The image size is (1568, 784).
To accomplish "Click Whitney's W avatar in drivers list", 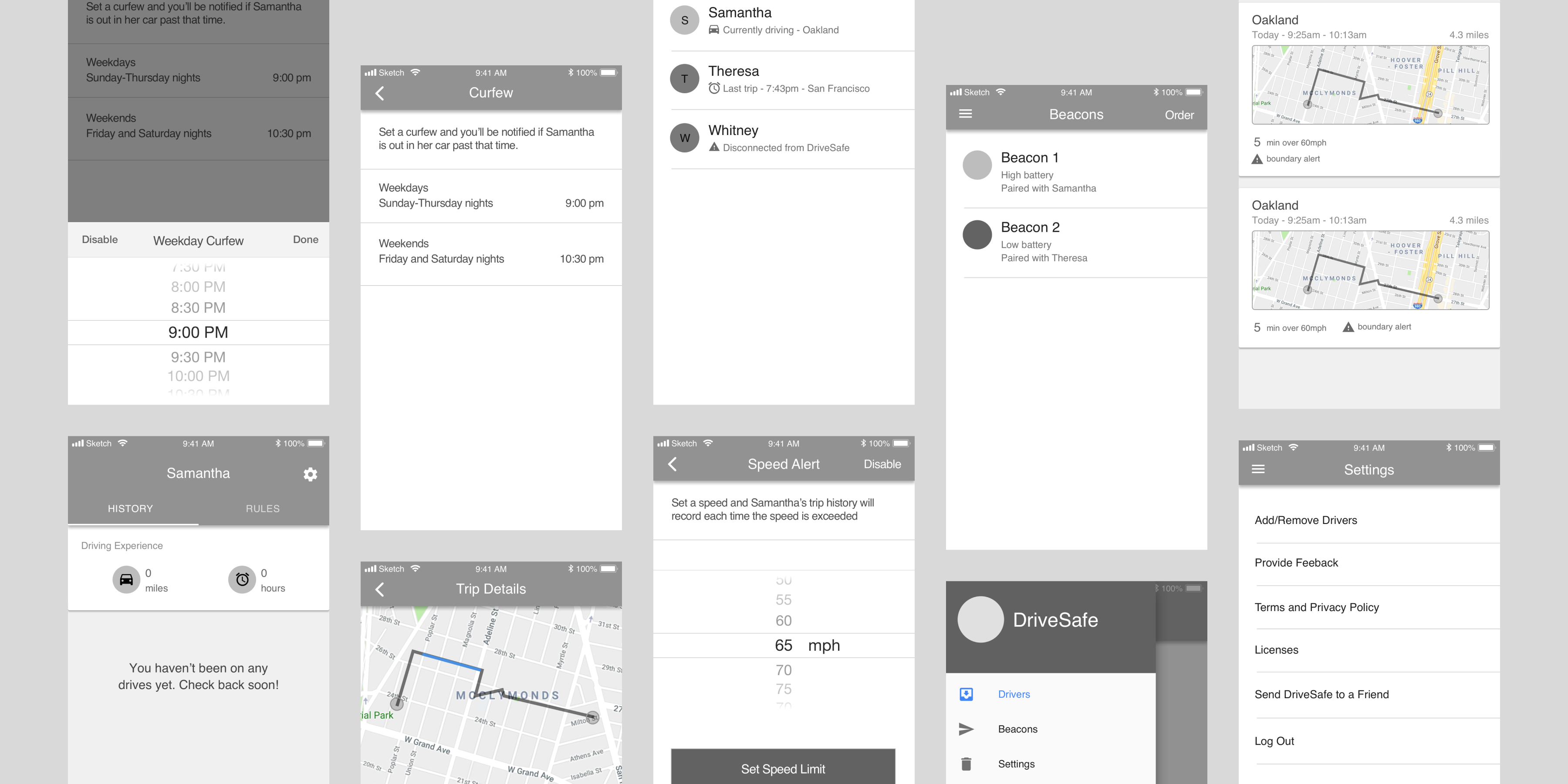I will [685, 138].
